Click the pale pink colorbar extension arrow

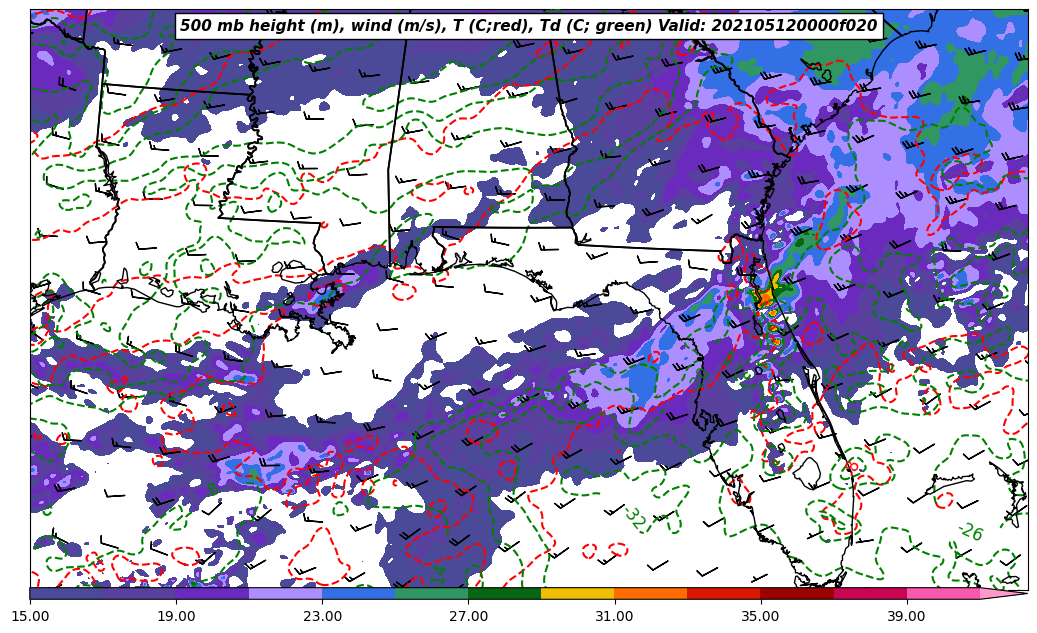click(x=1000, y=593)
